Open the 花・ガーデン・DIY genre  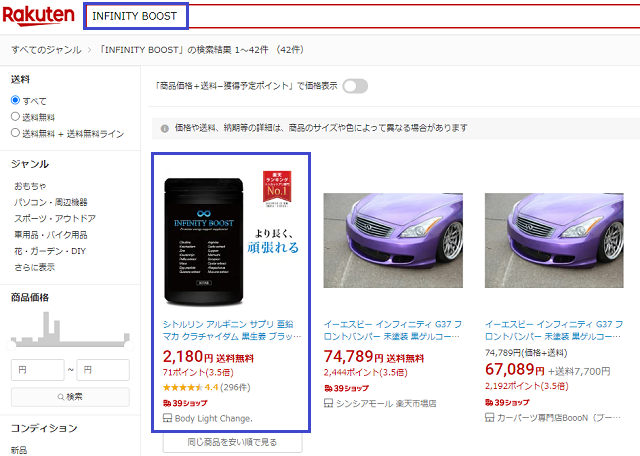click(x=50, y=251)
